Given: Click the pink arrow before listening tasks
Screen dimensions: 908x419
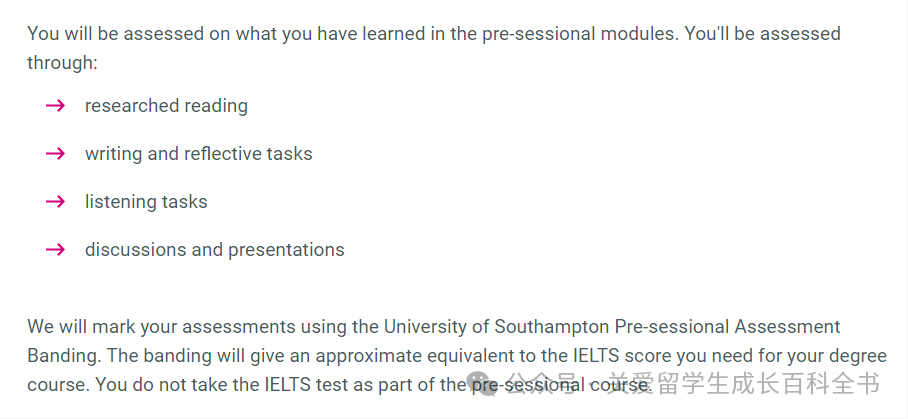Looking at the screenshot, I should coord(56,201).
